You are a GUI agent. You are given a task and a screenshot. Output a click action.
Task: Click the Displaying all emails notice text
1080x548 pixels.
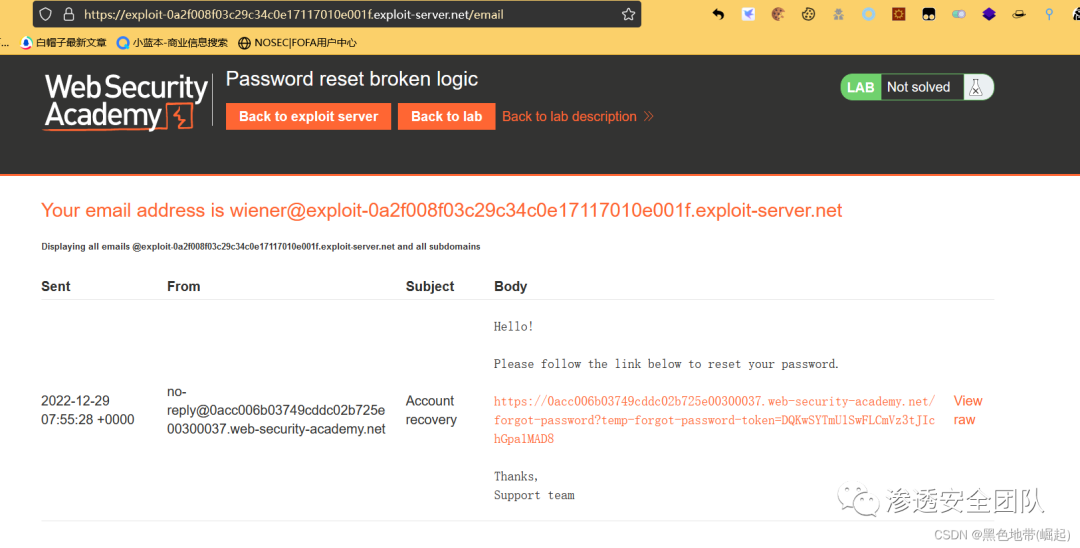coord(260,246)
